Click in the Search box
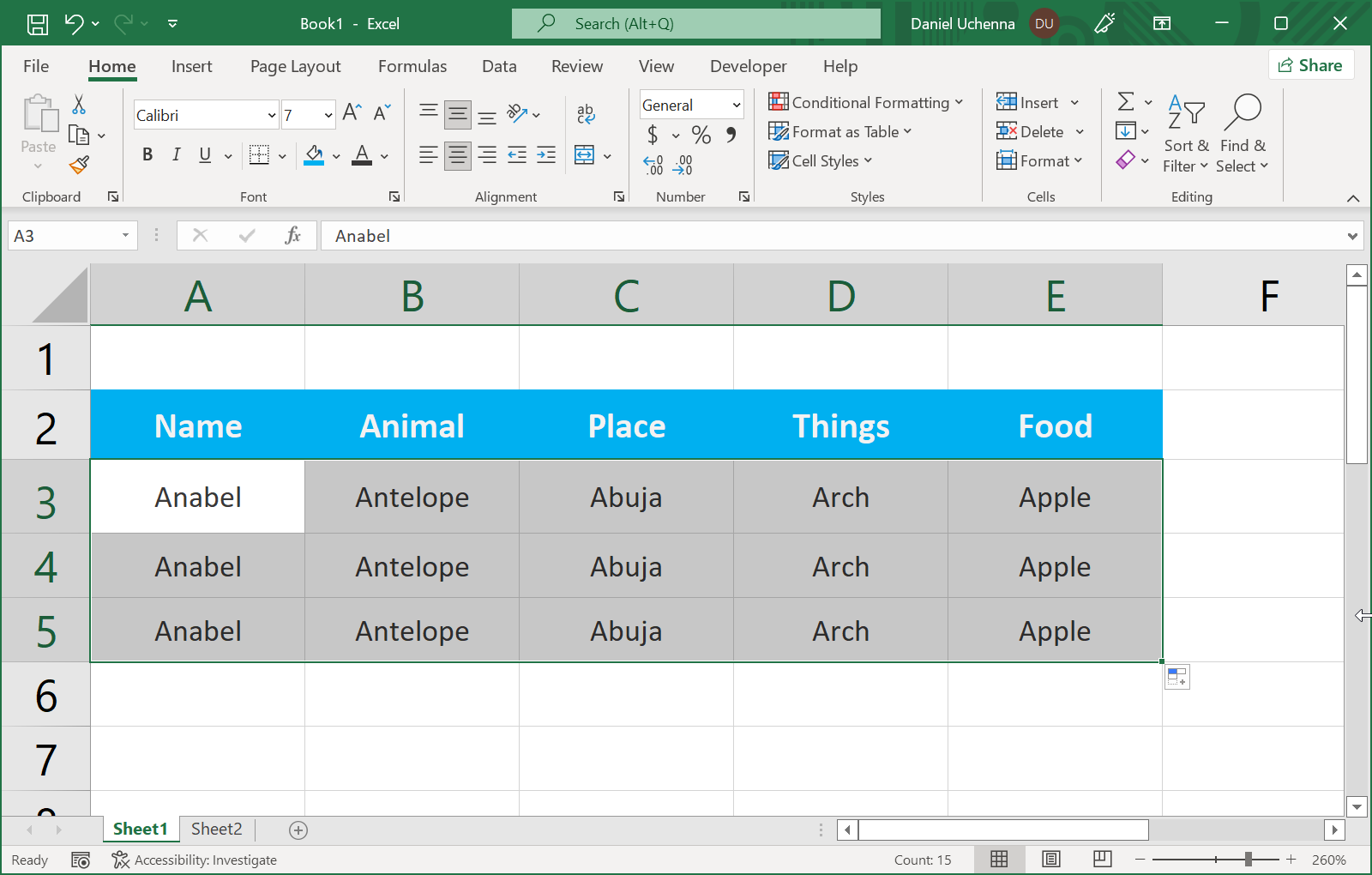Image resolution: width=1372 pixels, height=875 pixels. pyautogui.click(x=696, y=24)
